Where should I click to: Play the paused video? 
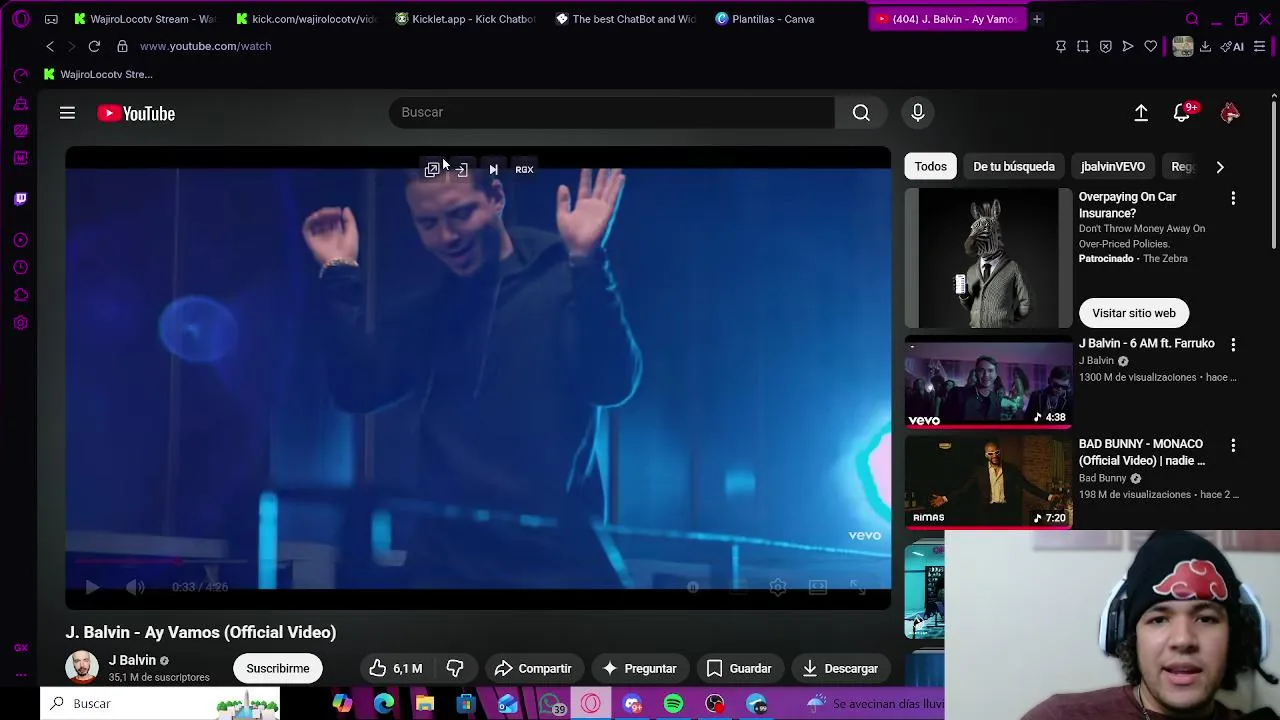point(91,588)
